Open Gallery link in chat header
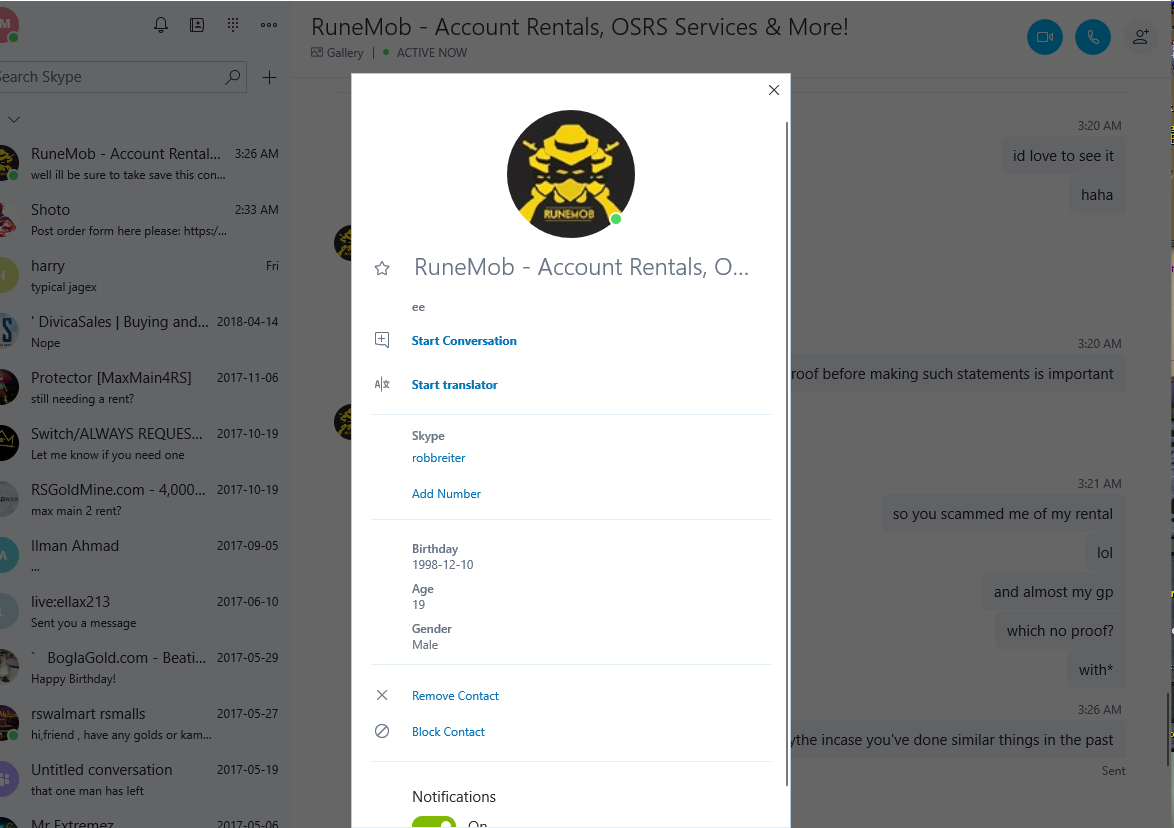The image size is (1174, 828). pos(345,53)
